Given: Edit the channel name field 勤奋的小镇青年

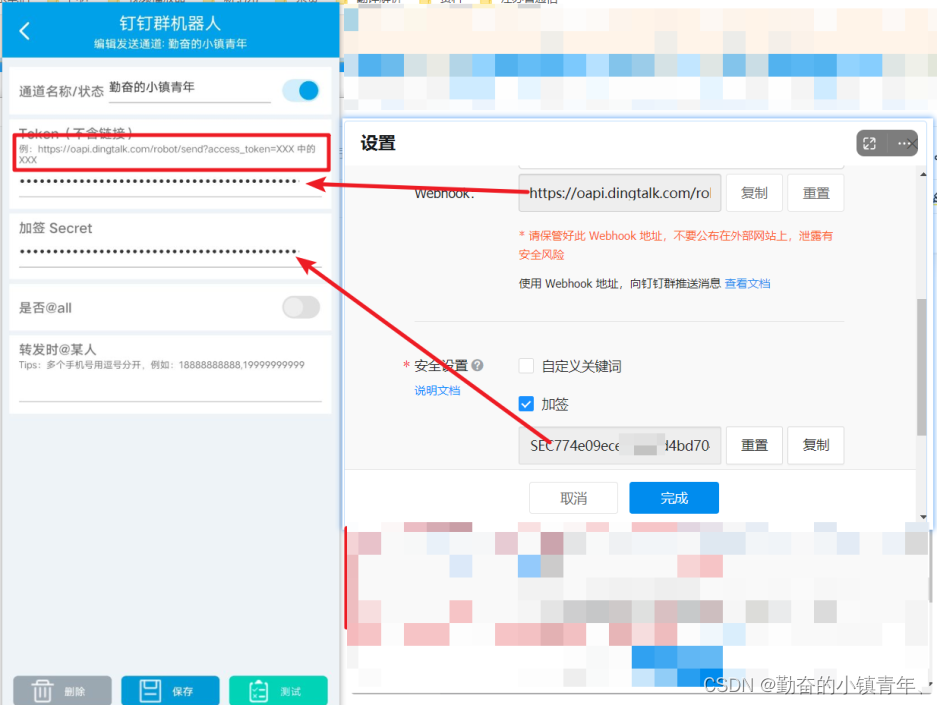Looking at the screenshot, I should point(189,88).
